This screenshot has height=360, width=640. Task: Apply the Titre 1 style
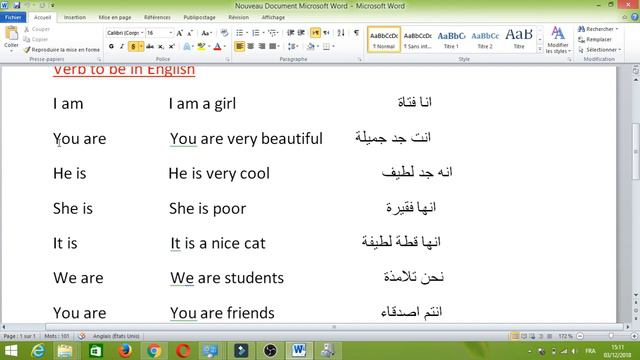click(x=451, y=40)
